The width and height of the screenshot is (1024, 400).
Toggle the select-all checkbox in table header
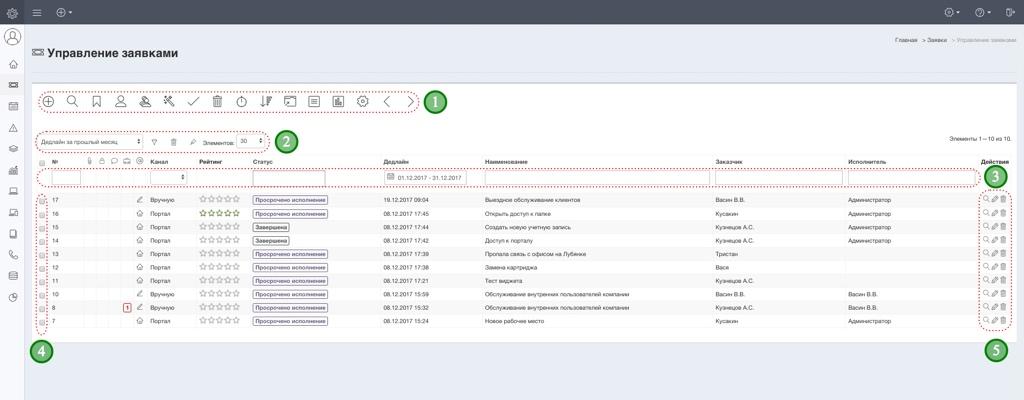(x=41, y=162)
